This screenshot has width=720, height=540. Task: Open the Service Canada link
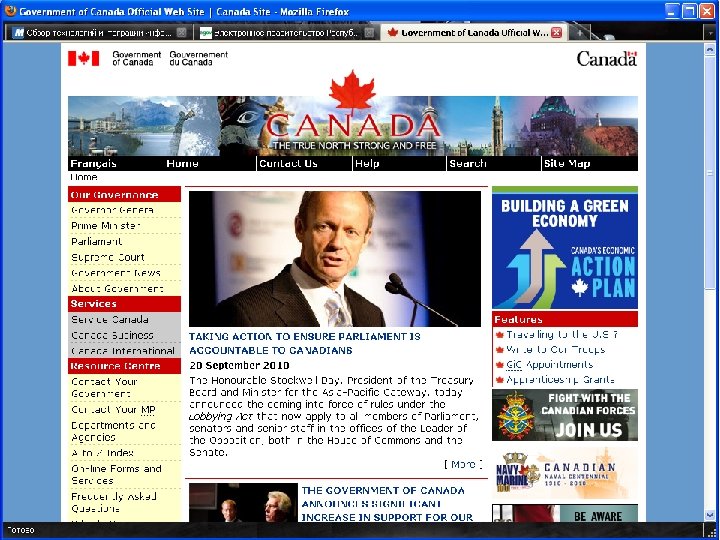coord(110,319)
